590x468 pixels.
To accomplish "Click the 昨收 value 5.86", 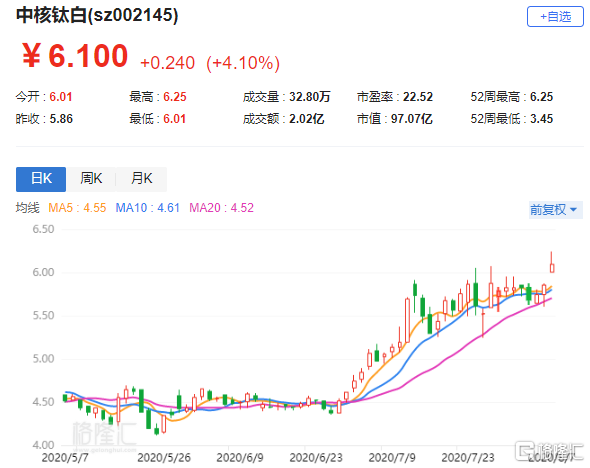I will [61, 119].
